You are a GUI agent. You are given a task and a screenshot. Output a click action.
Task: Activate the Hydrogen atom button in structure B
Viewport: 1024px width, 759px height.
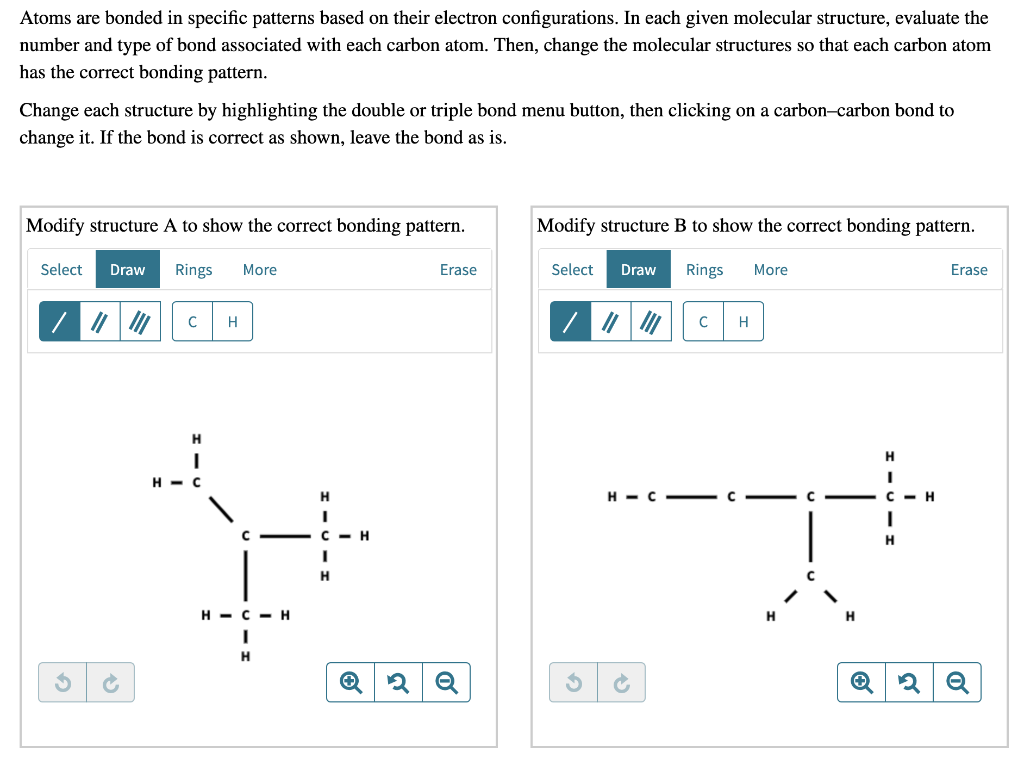point(742,321)
